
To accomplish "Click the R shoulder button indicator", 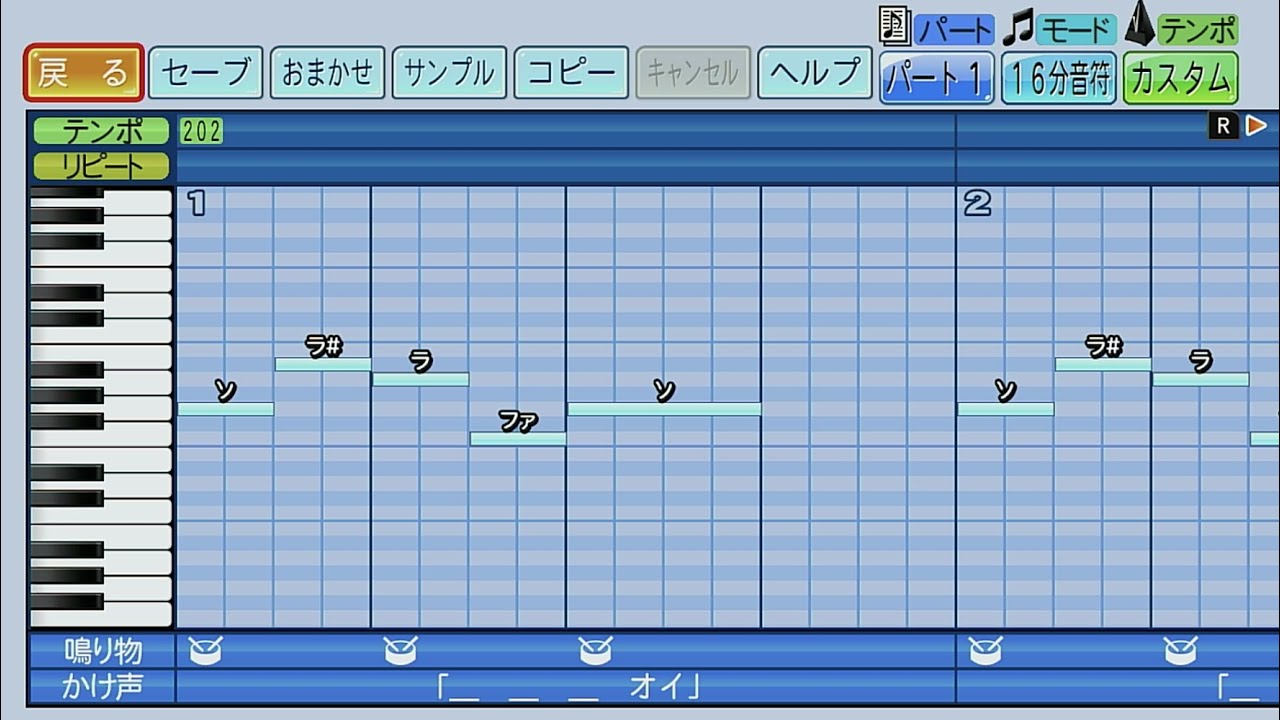I will pyautogui.click(x=1223, y=126).
